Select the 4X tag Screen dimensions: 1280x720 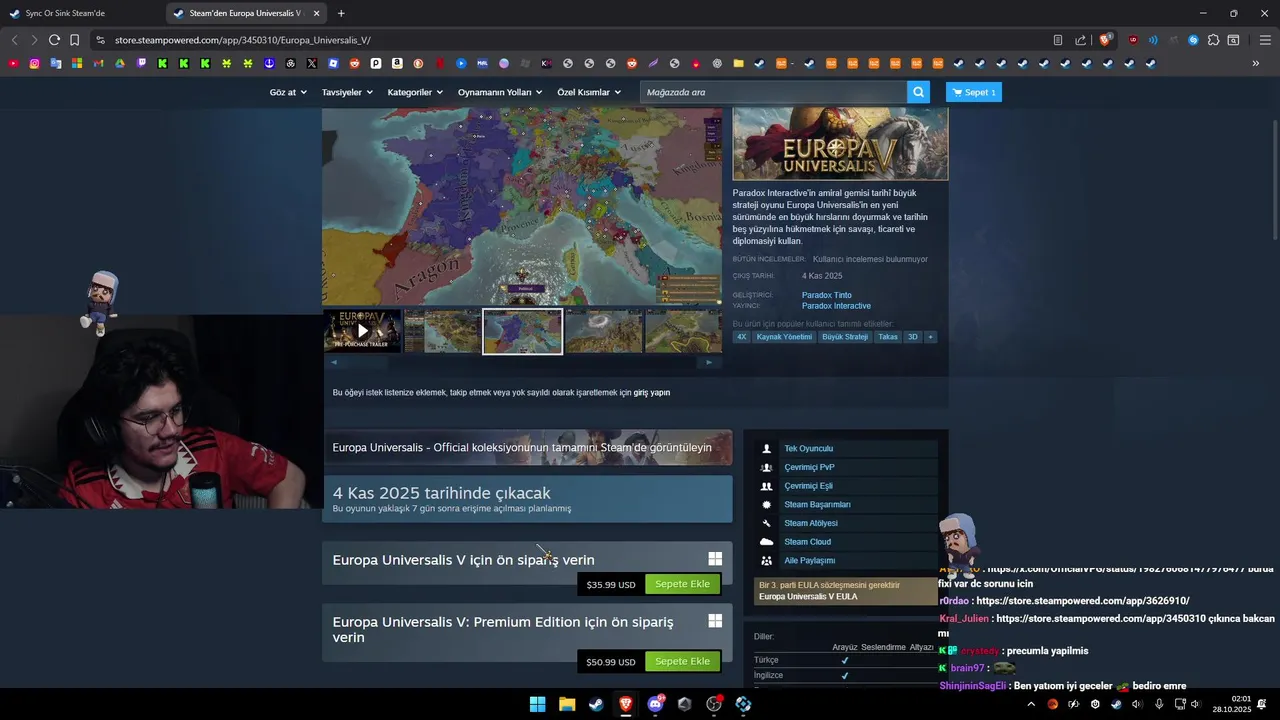pos(742,337)
